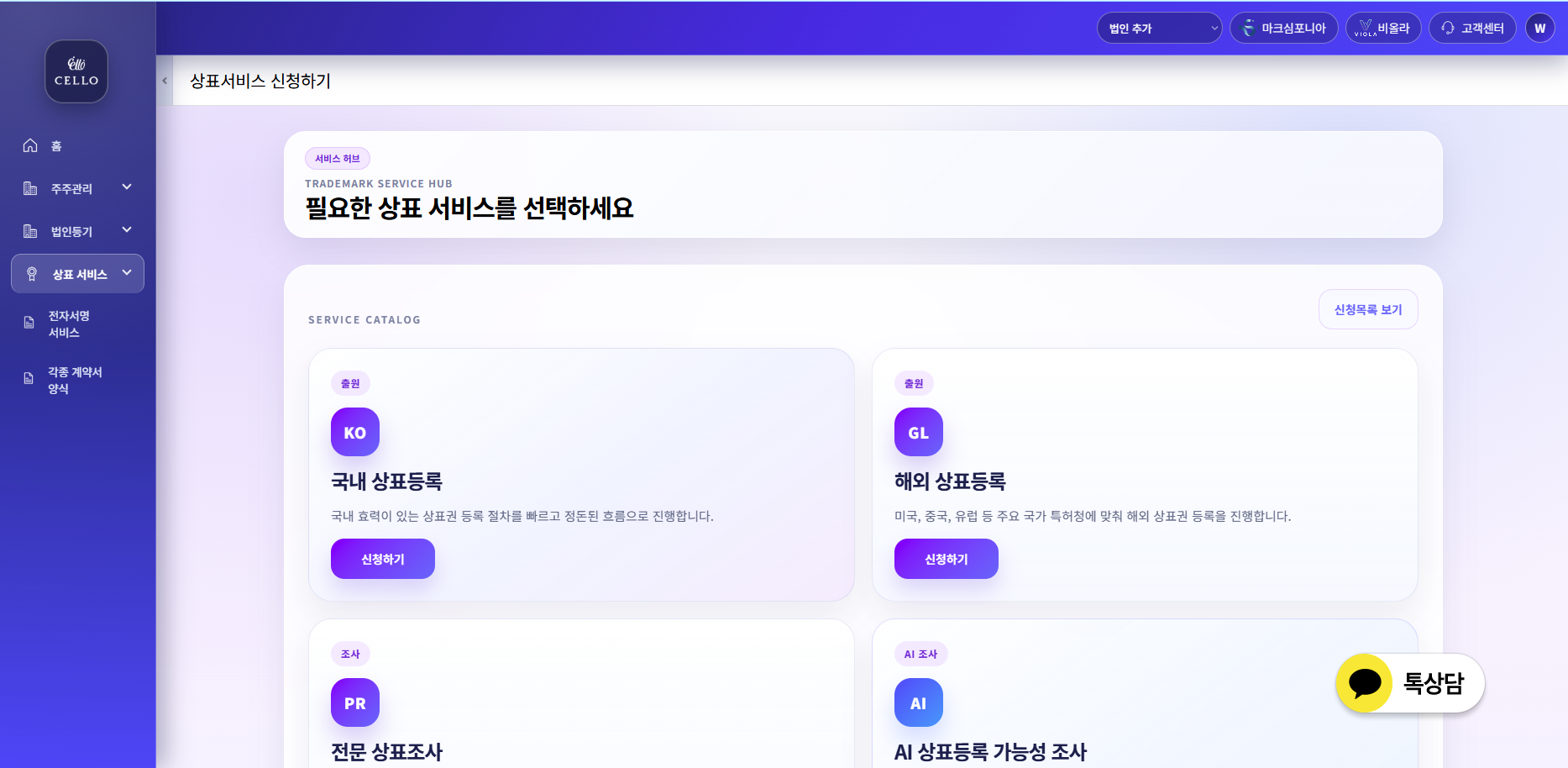Open the yellow 톡상담 chat bubble icon
1568x768 pixels.
pyautogui.click(x=1365, y=683)
